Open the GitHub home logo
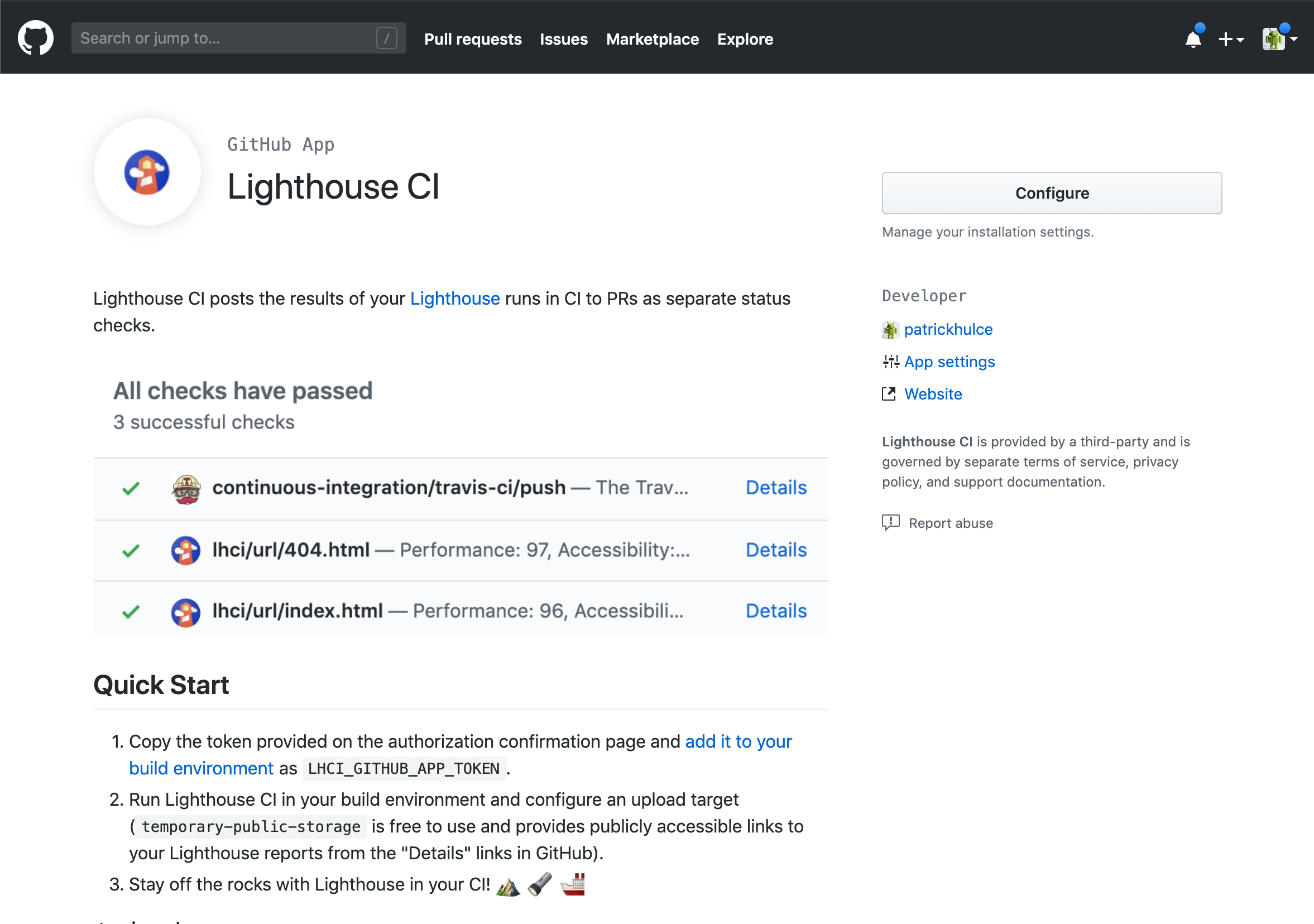Screen dimensions: 1314x924 36,38
